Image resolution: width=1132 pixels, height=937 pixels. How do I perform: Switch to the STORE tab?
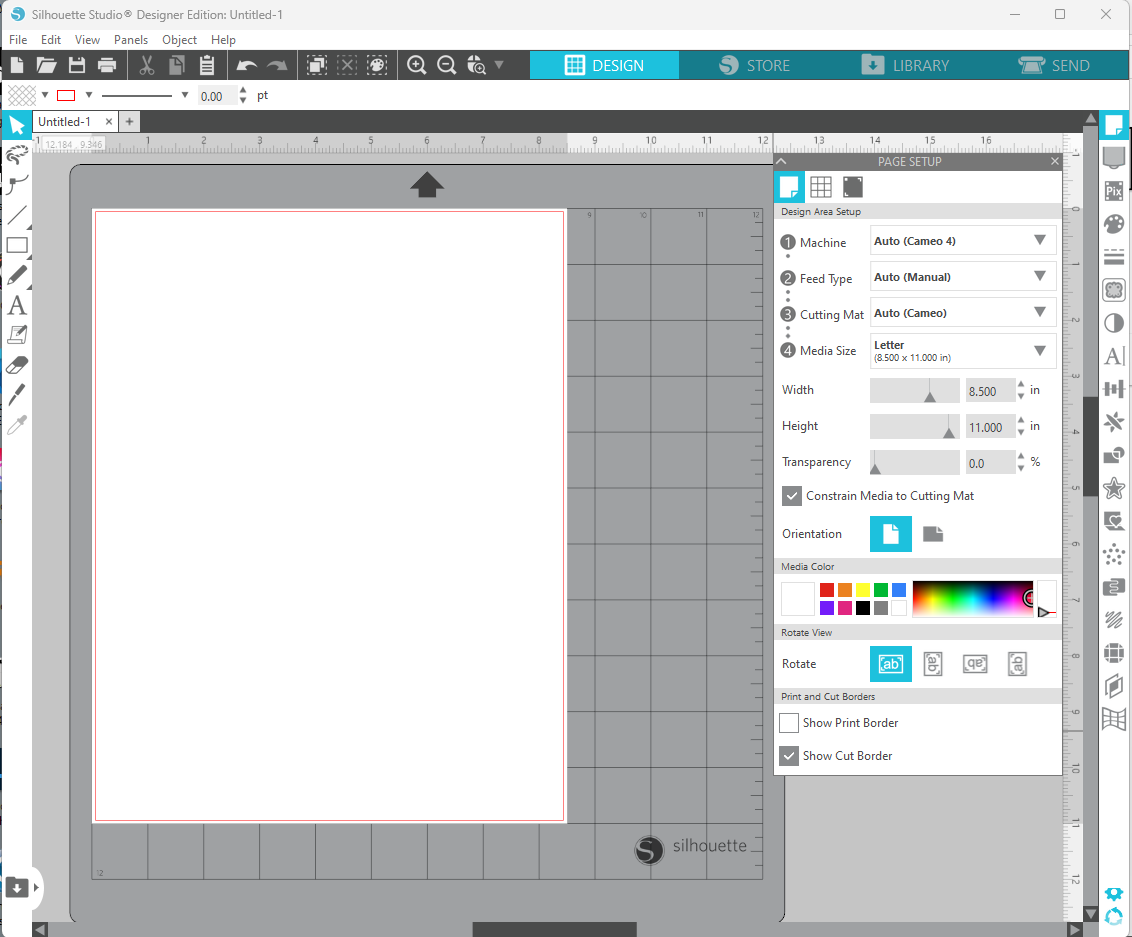click(x=756, y=64)
